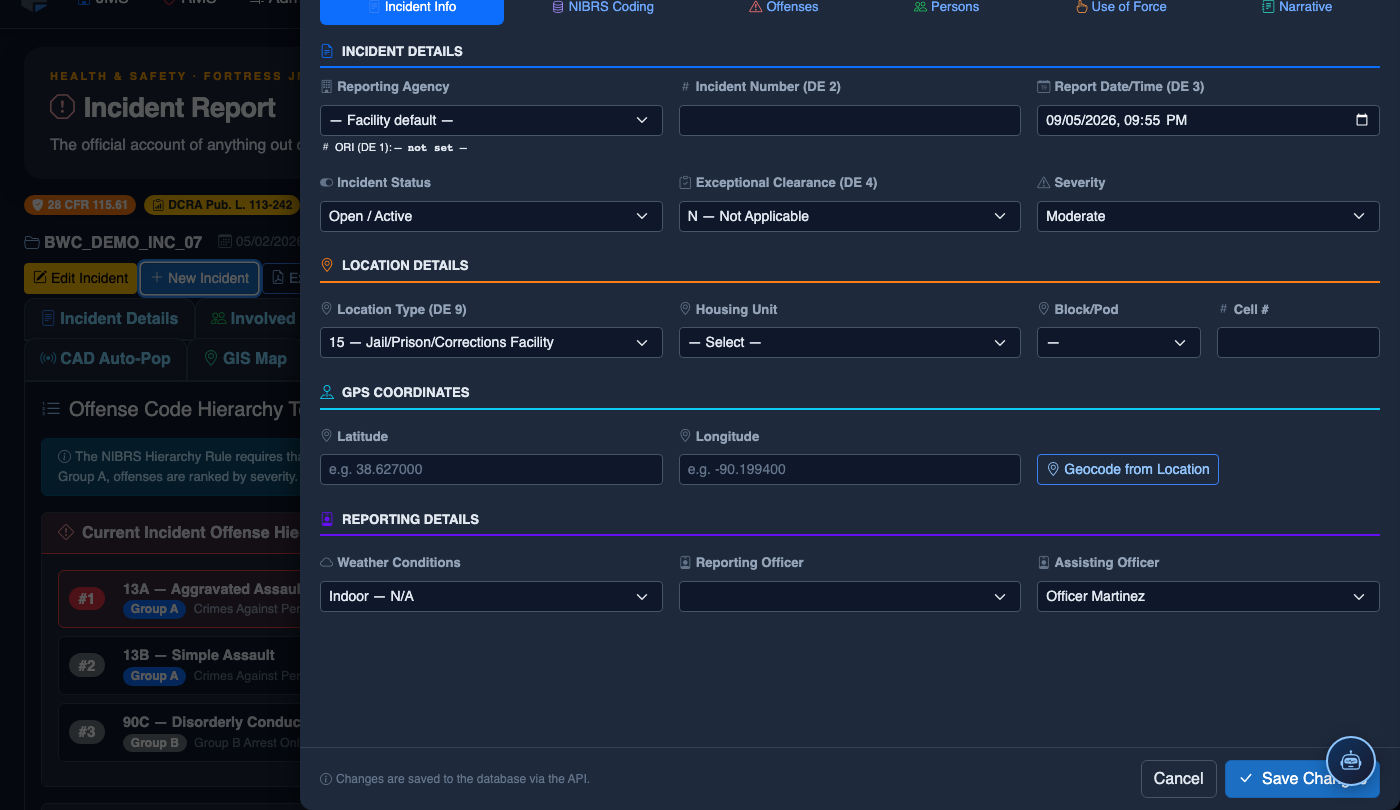This screenshot has height=810, width=1400.
Task: Open the Assisting Officer dropdown
Action: [1208, 596]
